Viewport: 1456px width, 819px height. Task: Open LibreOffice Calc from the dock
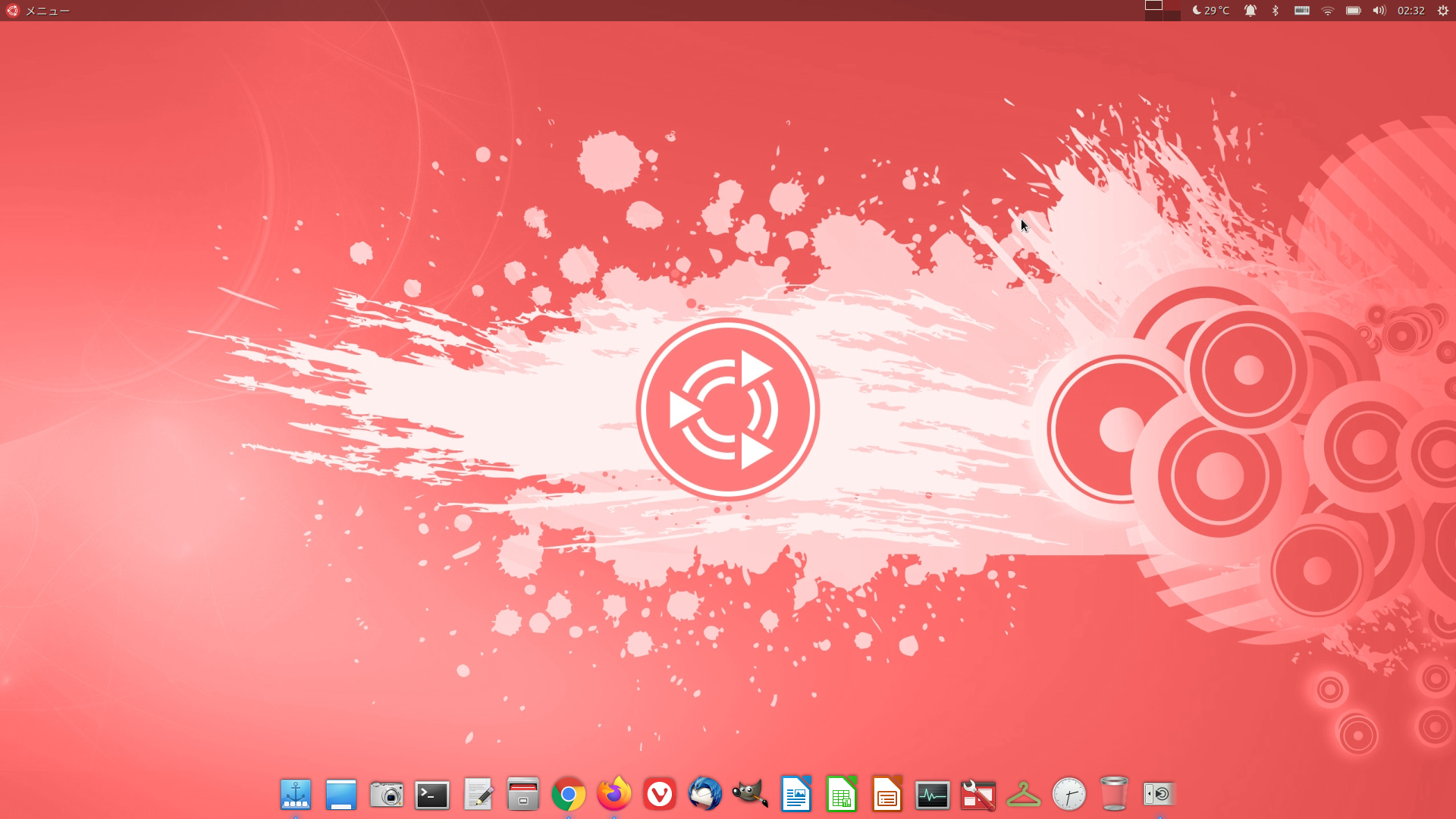pyautogui.click(x=842, y=795)
